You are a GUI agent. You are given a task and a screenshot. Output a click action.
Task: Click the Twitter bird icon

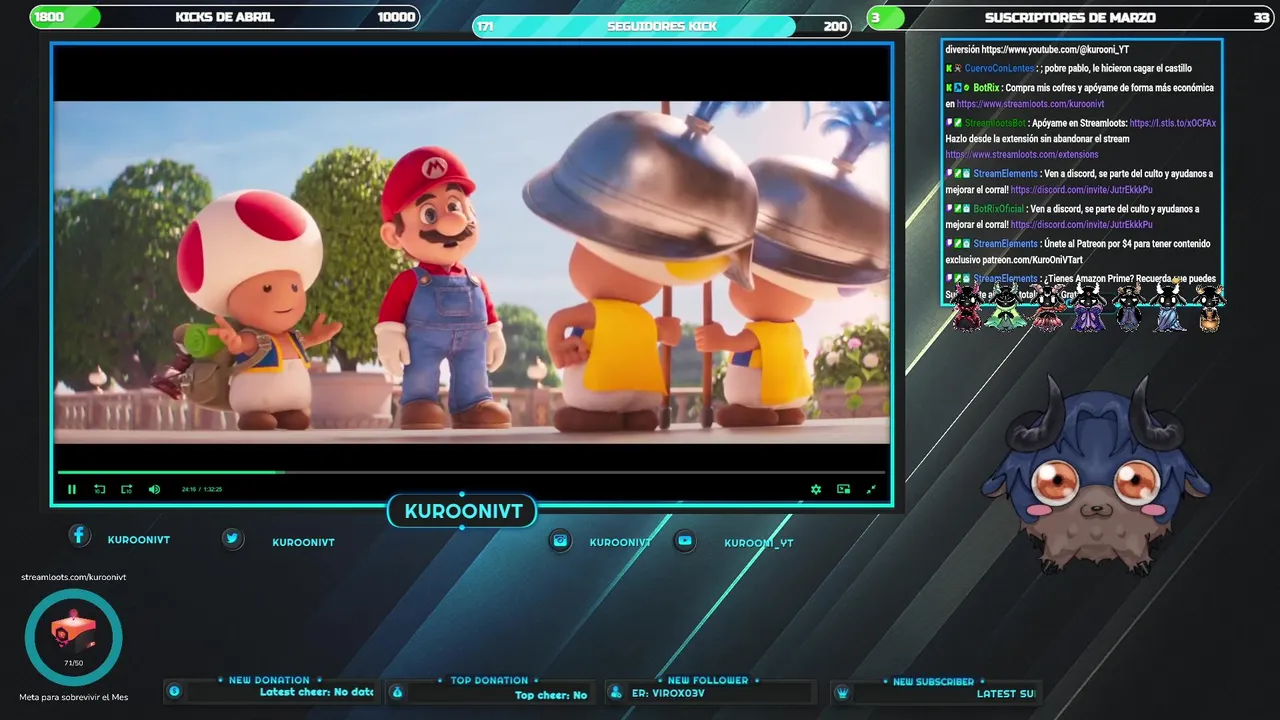(x=233, y=539)
